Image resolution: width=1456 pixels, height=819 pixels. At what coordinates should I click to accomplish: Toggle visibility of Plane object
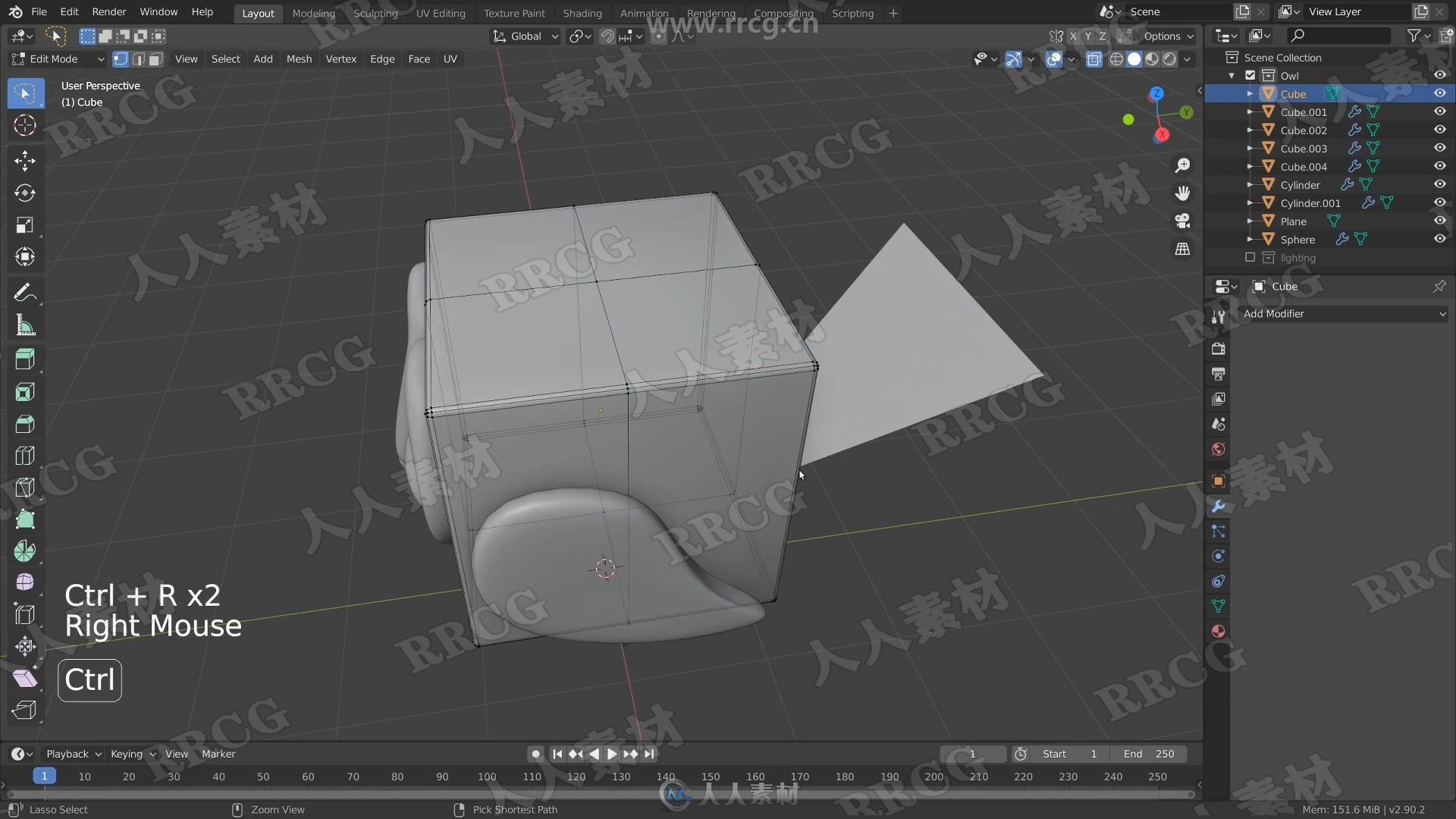click(1439, 220)
